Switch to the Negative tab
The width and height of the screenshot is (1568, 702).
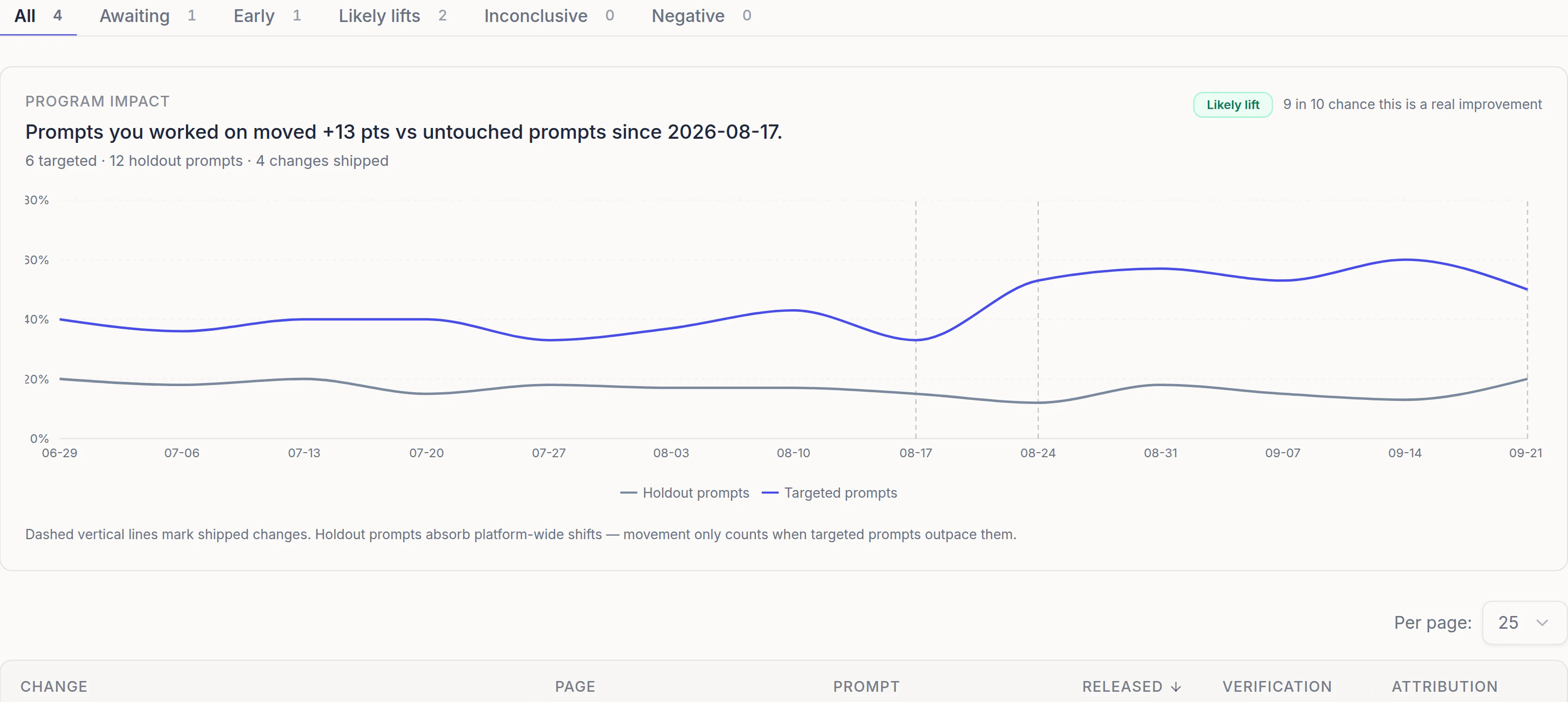click(701, 16)
